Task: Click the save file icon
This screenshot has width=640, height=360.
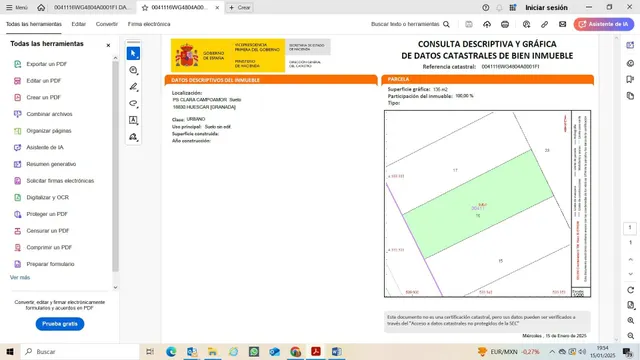Action: (469, 24)
